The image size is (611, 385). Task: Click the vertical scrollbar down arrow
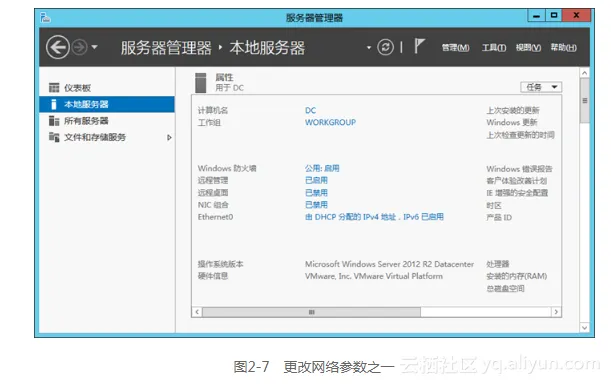pos(585,328)
